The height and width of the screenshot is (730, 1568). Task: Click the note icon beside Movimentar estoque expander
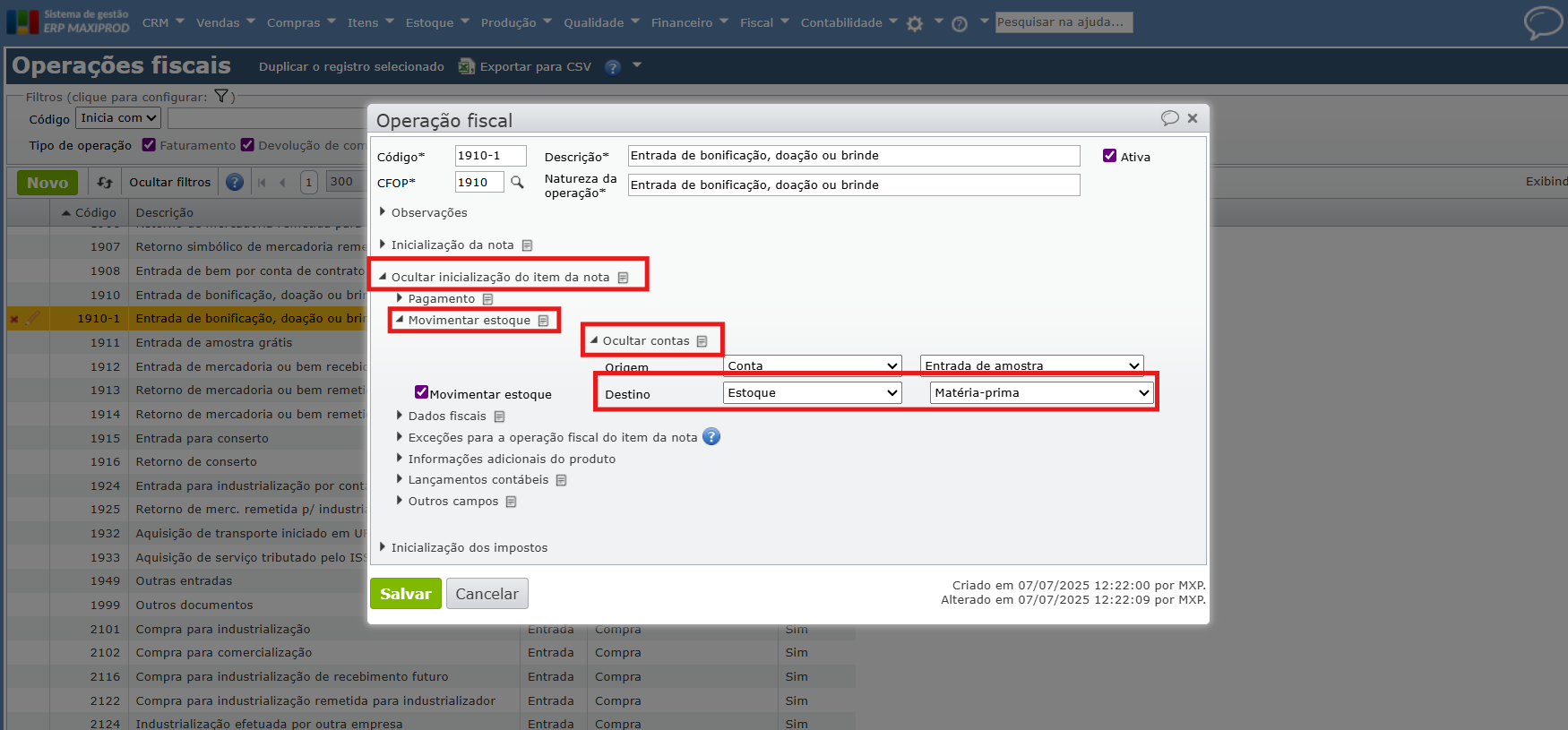[x=544, y=321]
